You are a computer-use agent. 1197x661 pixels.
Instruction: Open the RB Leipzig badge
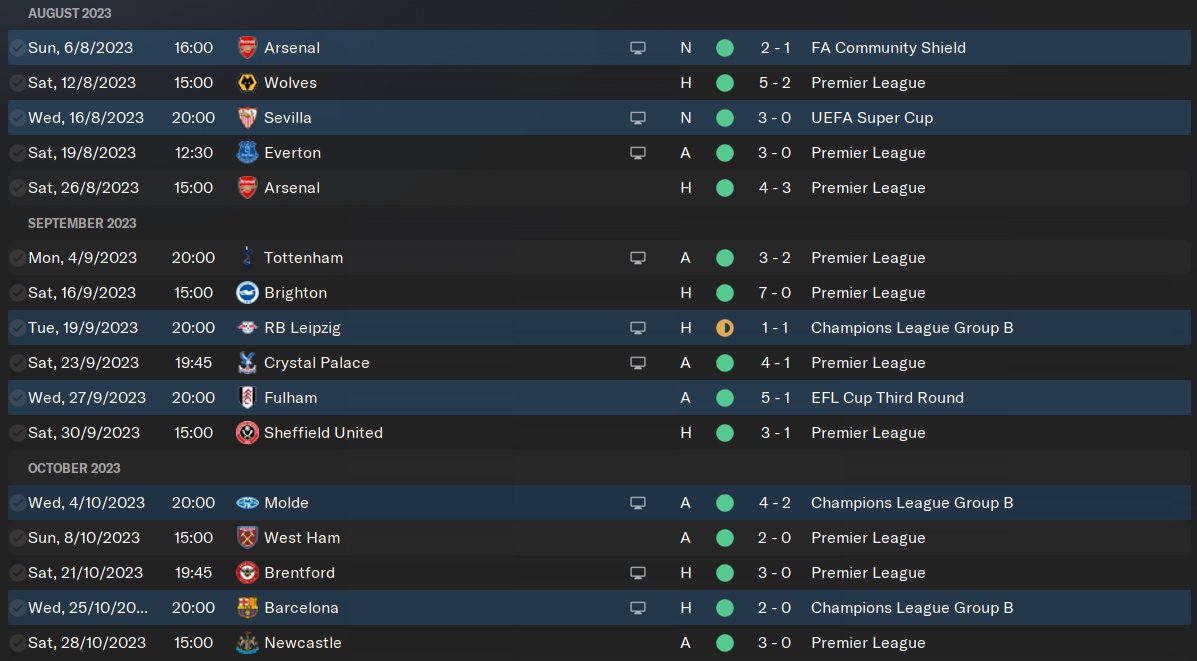(x=247, y=328)
